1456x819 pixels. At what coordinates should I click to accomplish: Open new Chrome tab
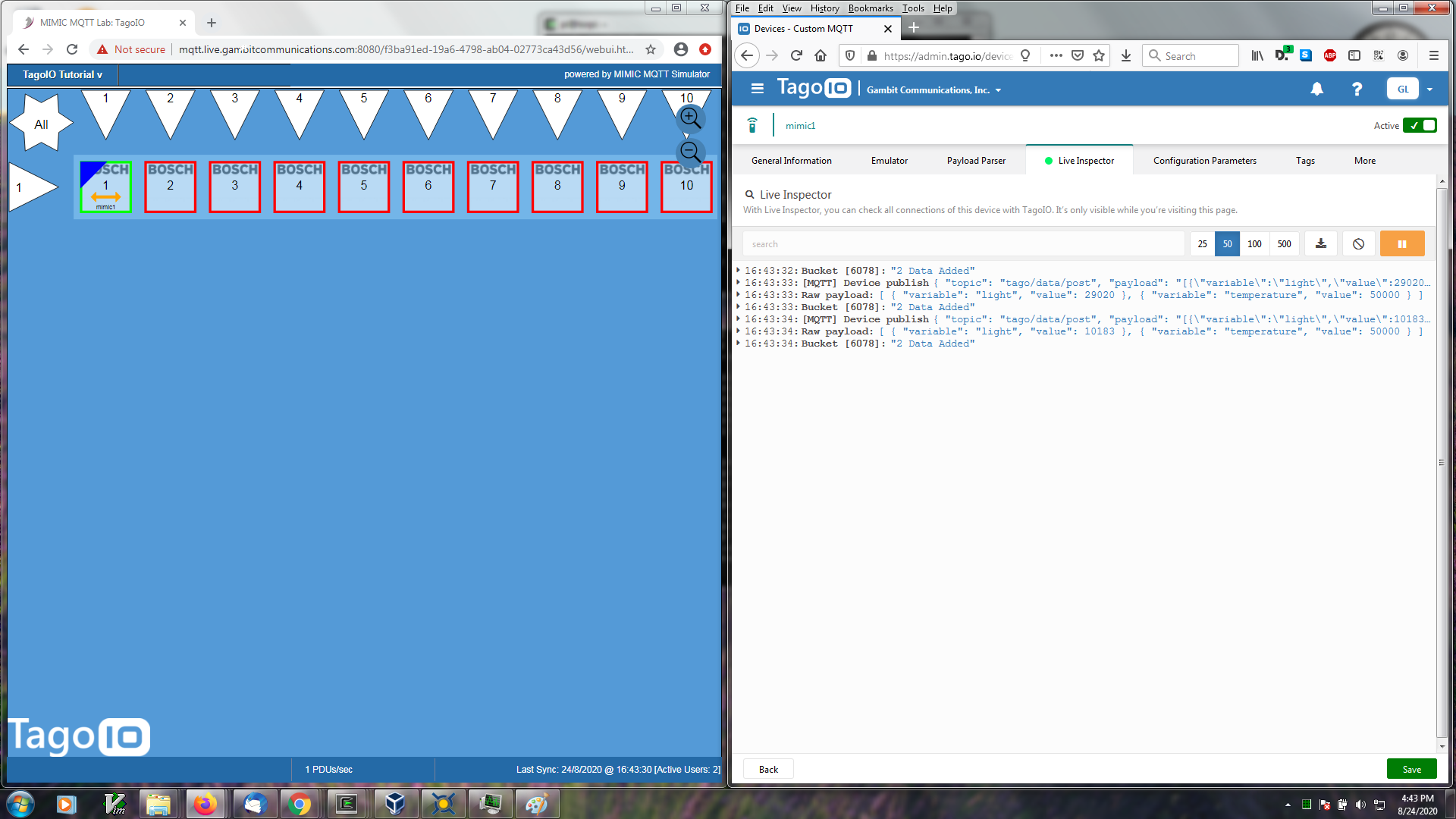pos(212,23)
